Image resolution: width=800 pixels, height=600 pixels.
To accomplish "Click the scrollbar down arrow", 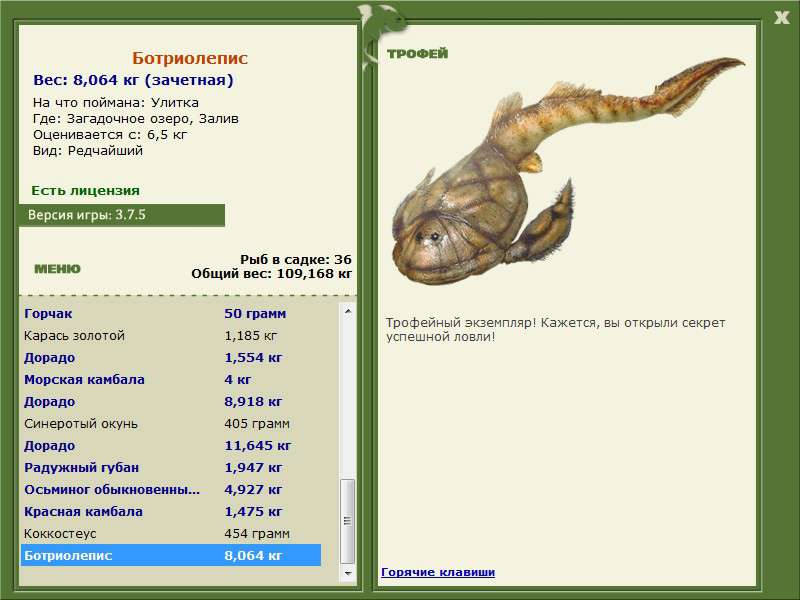I will tap(347, 573).
